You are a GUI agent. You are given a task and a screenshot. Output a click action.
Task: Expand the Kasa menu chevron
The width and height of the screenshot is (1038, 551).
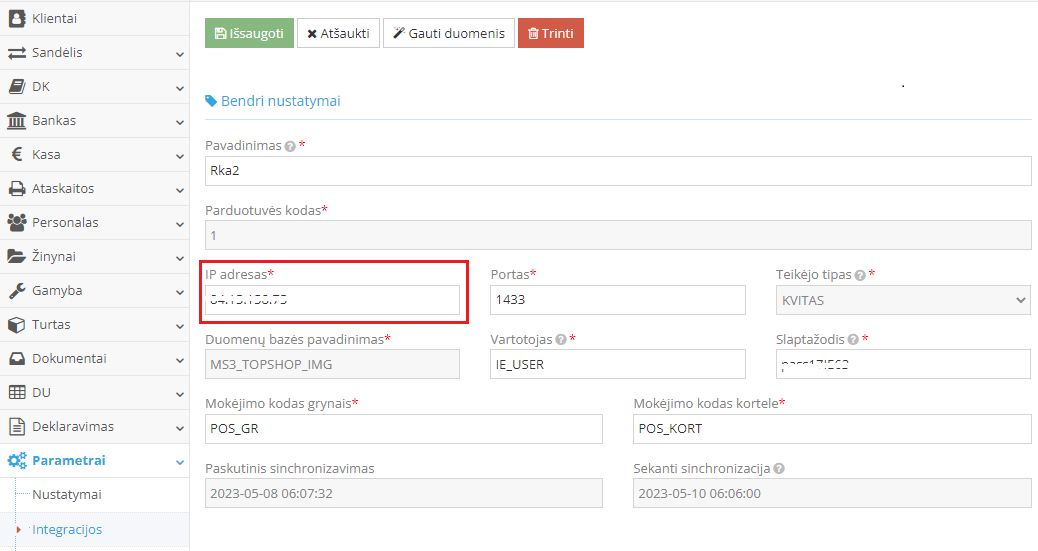click(x=179, y=156)
